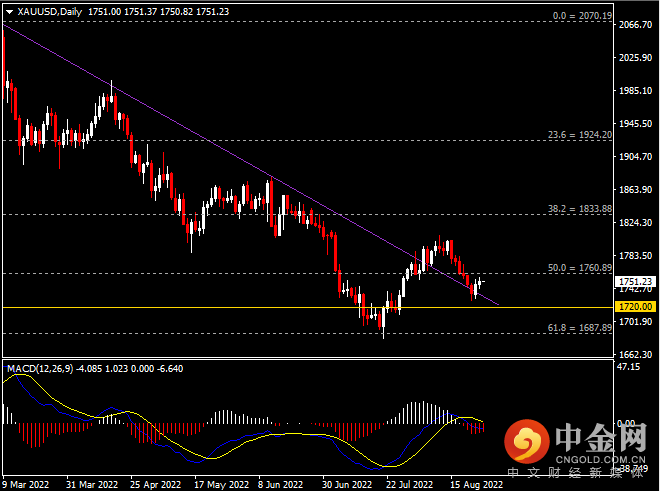Click price scale value 1824.30
661x491 pixels.
(635, 223)
